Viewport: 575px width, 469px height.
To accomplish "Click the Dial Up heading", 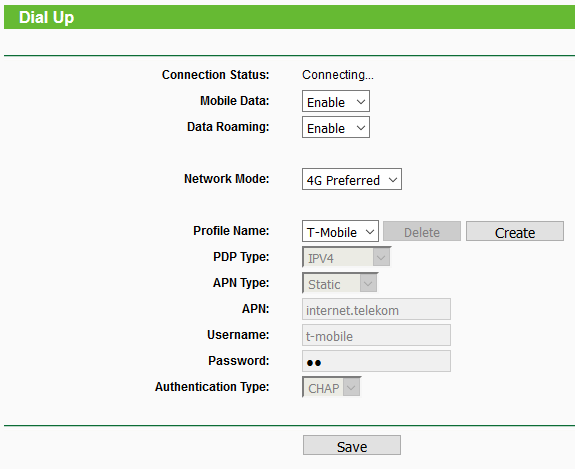I will coord(47,17).
